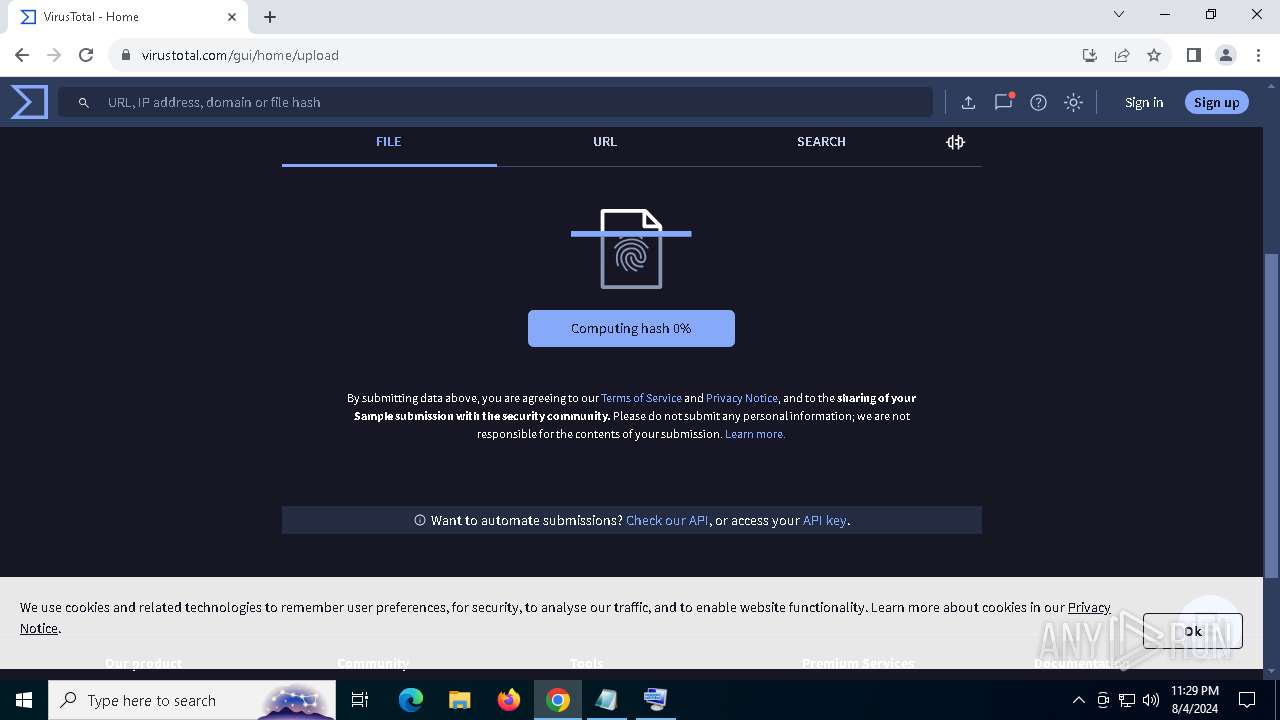Open the clock showing 11:29 PM
This screenshot has width=1280, height=720.
point(1194,700)
